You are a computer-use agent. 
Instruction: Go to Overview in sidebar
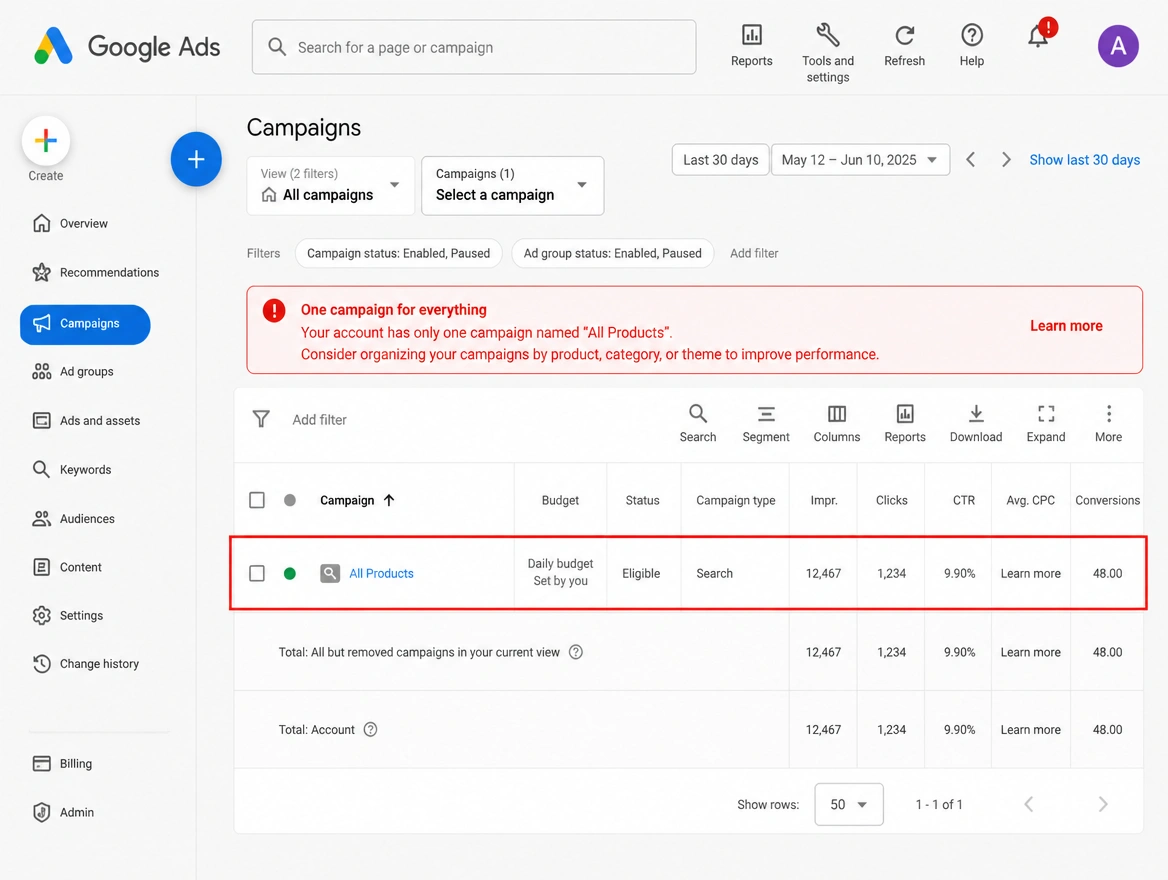pos(71,224)
